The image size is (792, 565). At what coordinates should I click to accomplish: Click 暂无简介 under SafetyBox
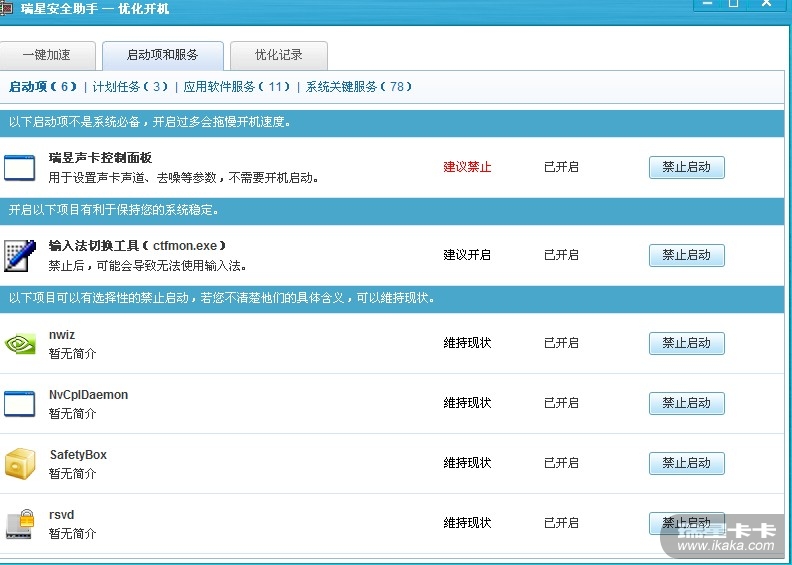72,474
